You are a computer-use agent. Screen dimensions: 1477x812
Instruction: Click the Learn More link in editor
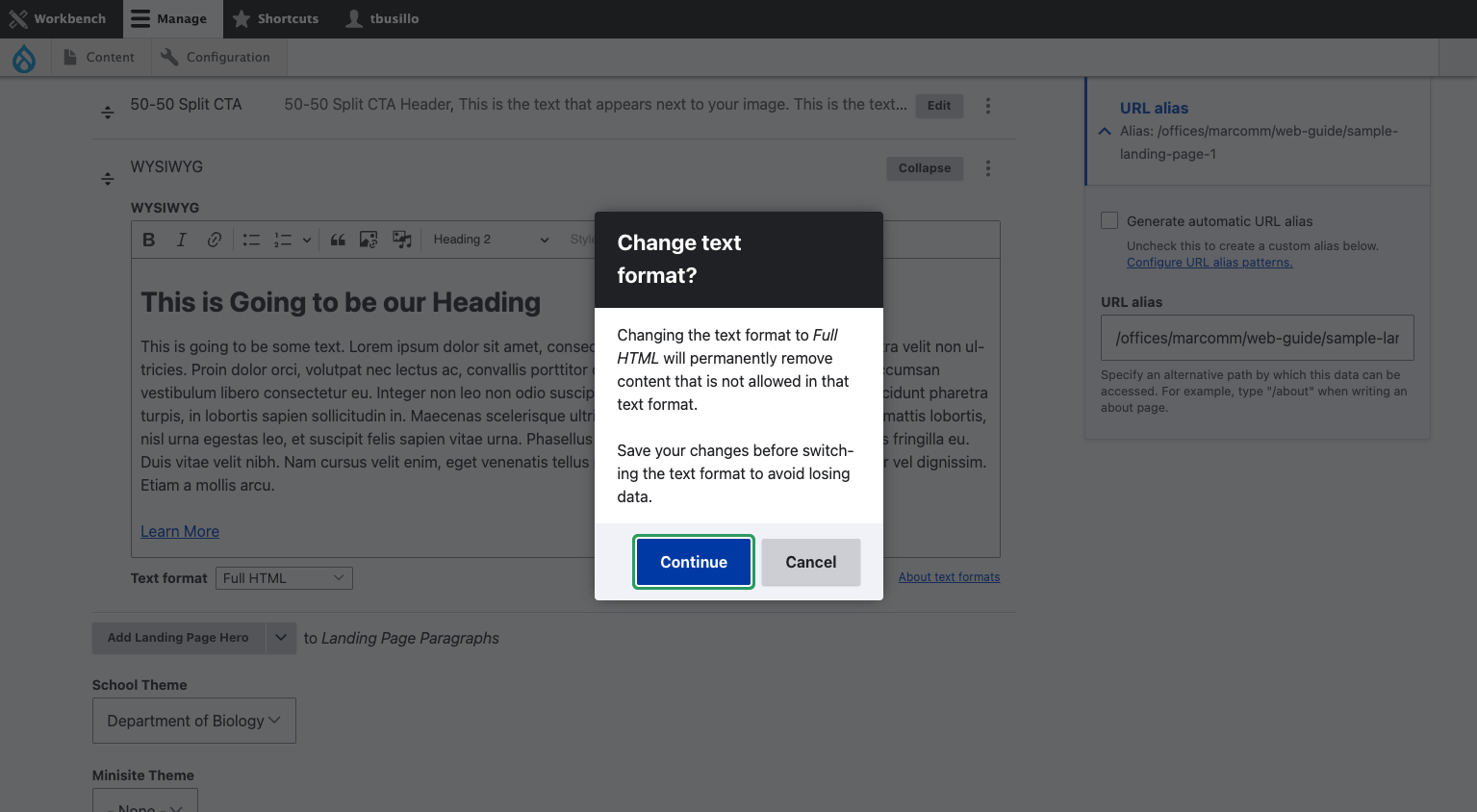pos(180,531)
